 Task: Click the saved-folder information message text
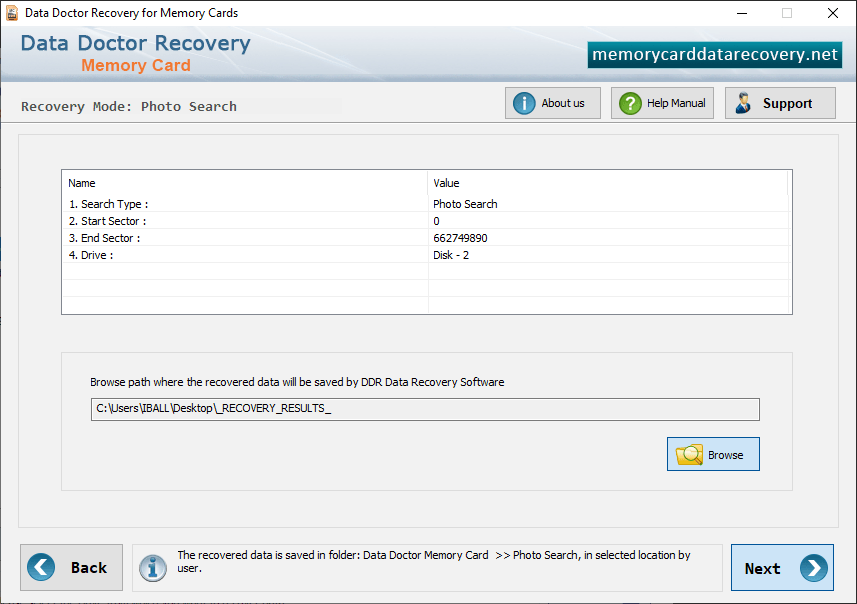(x=434, y=561)
